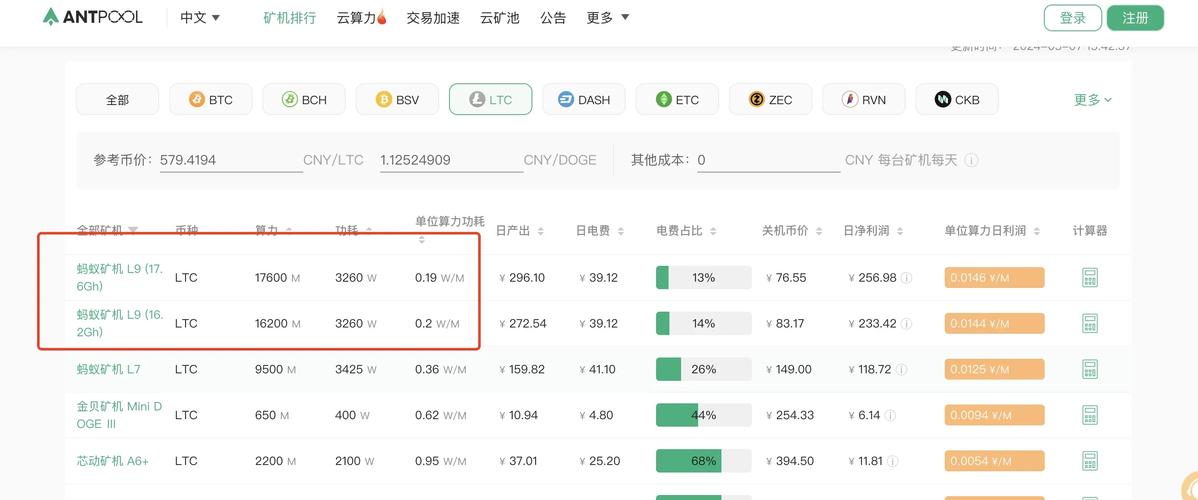Sort table by 单位算力功耗 column
This screenshot has width=1198, height=500.
click(422, 240)
